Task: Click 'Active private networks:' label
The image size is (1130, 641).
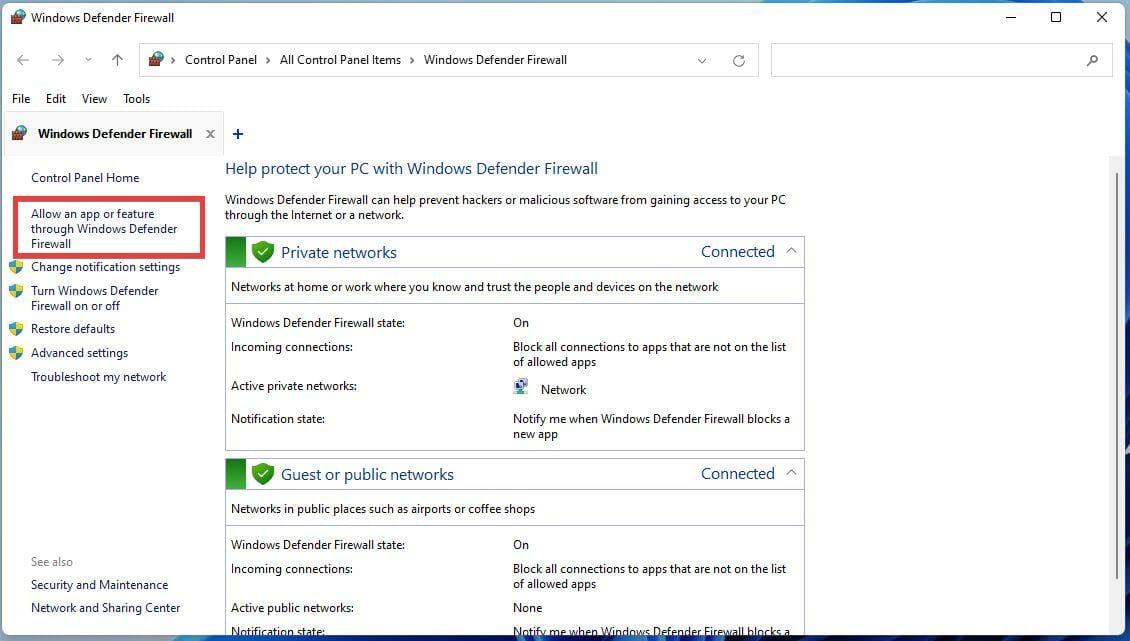Action: point(293,386)
